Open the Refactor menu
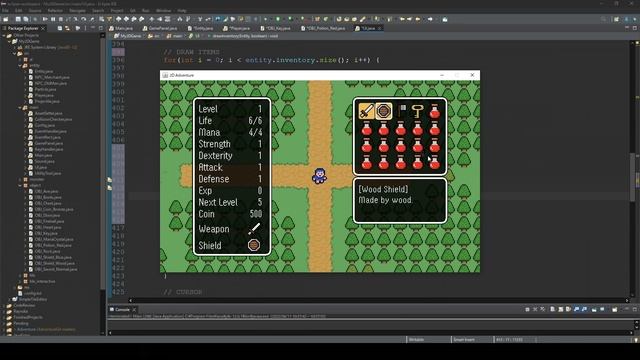 pyautogui.click(x=55, y=11)
